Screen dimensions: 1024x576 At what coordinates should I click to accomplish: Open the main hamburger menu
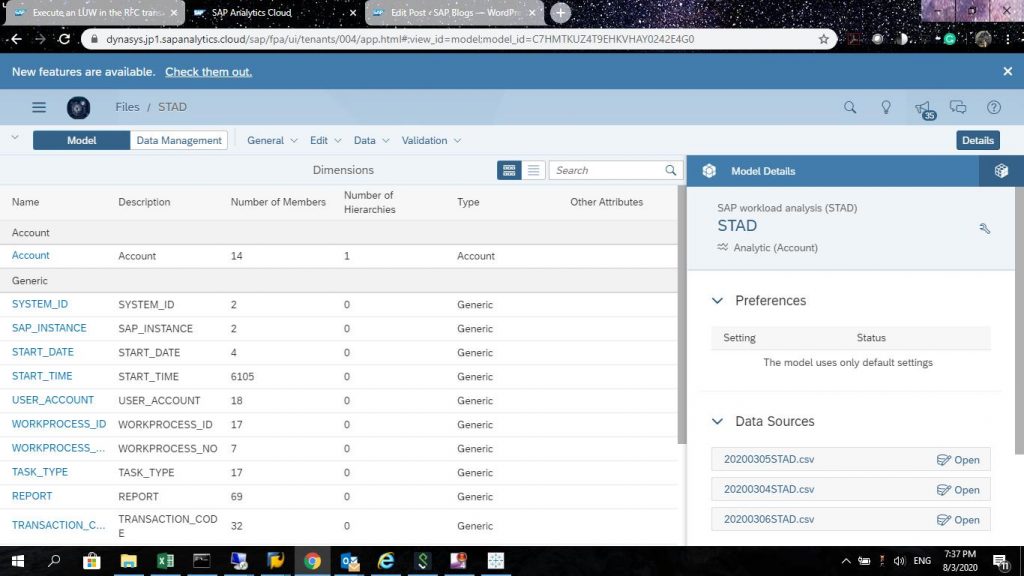click(x=39, y=107)
